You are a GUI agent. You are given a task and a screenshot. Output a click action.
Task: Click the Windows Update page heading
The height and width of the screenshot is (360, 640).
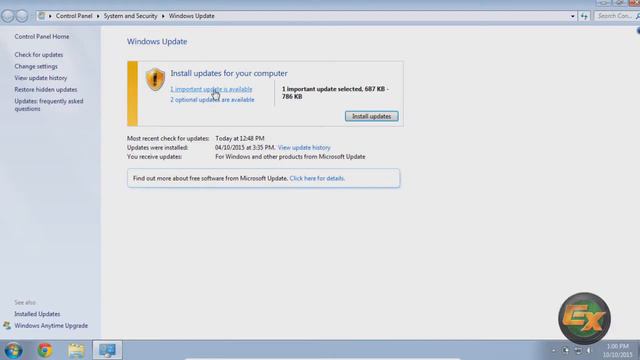pos(157,42)
